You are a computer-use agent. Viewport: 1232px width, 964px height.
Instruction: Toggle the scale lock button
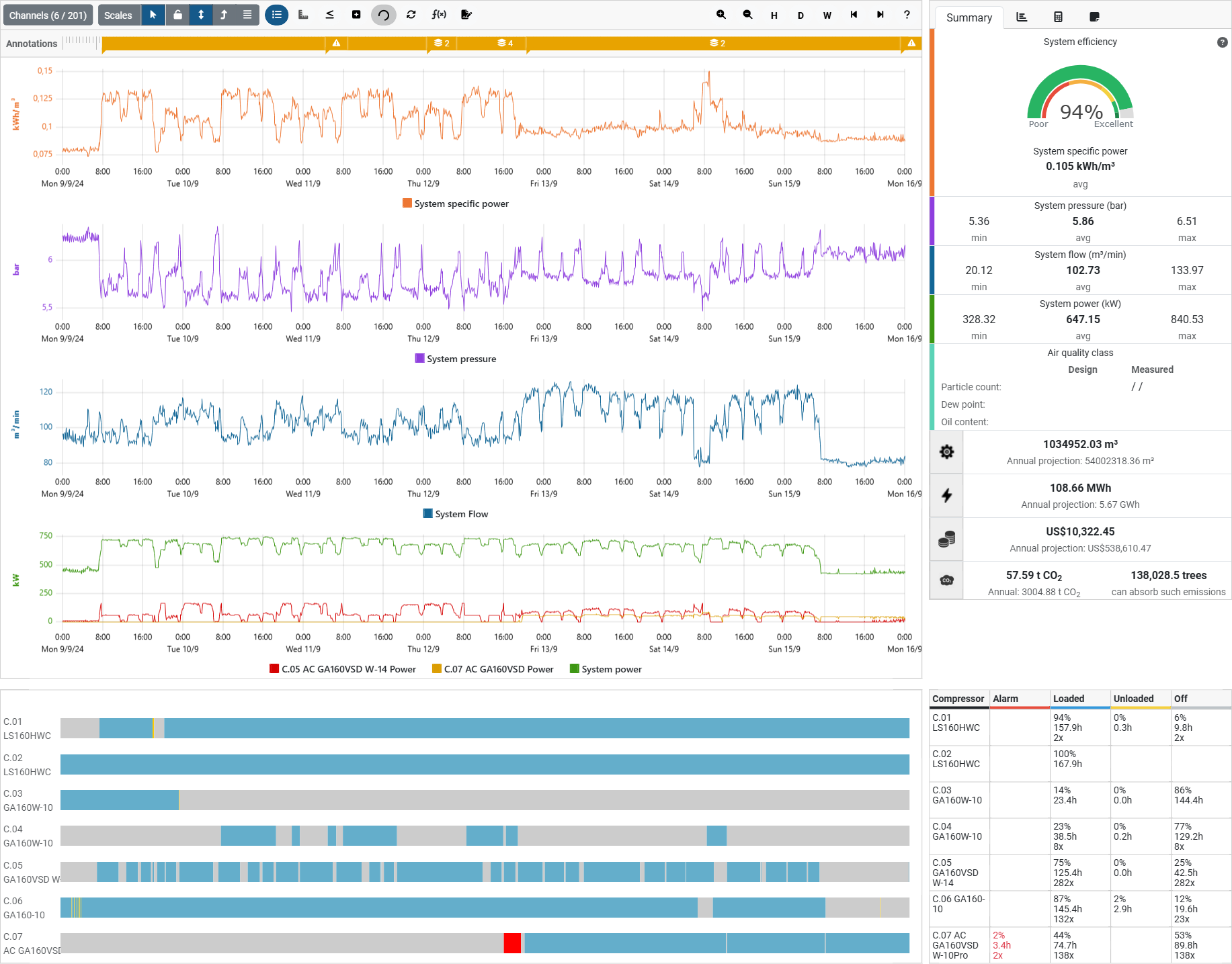pos(177,15)
